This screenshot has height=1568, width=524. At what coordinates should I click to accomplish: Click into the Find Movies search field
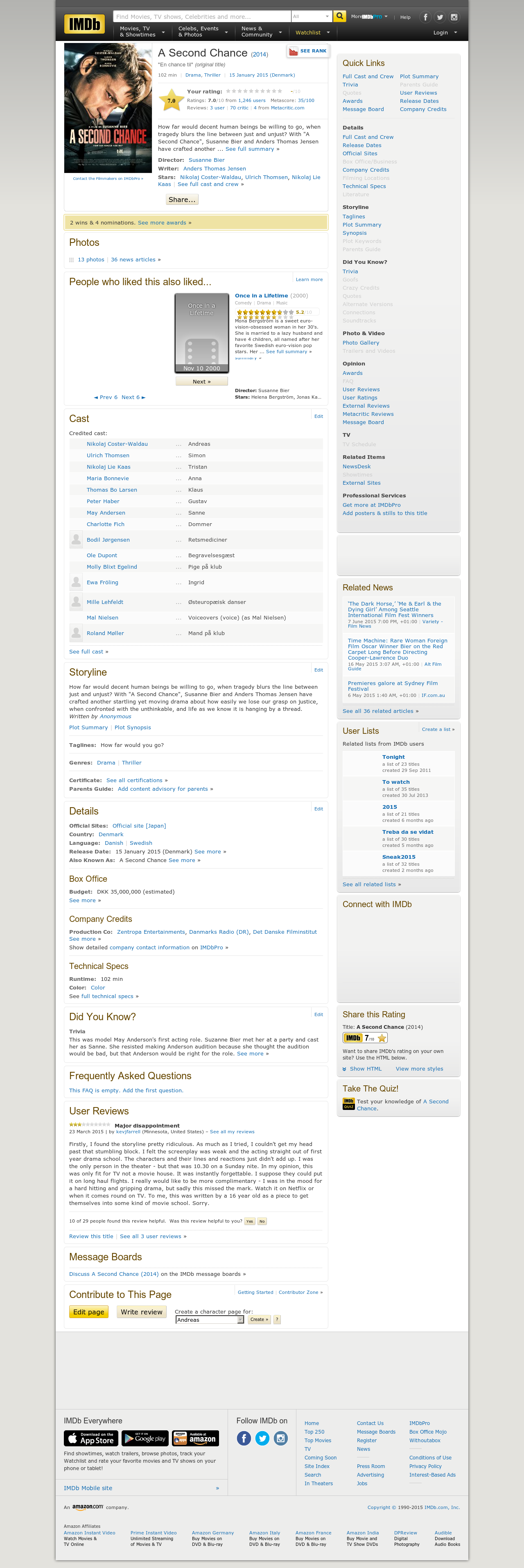point(202,16)
